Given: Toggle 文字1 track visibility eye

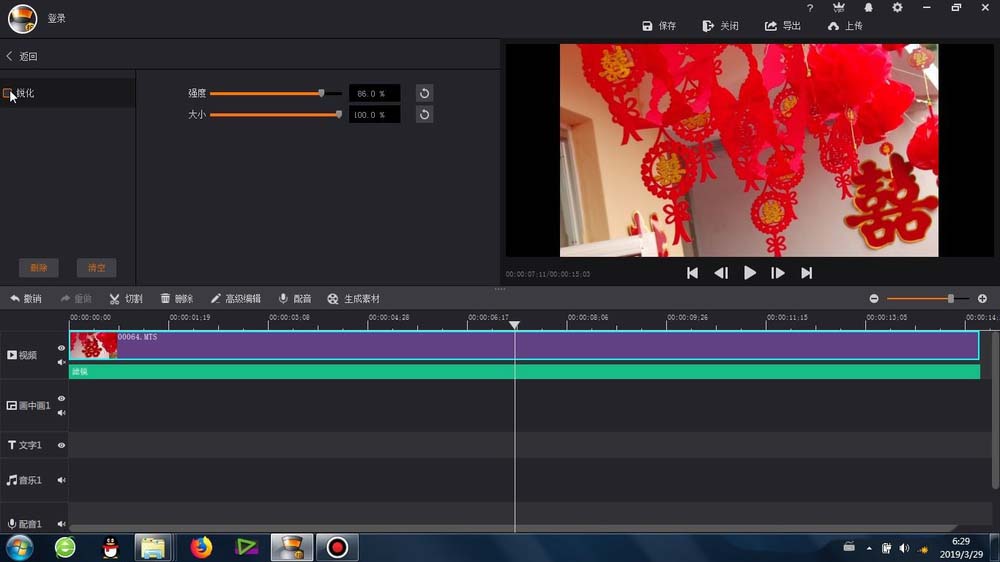Looking at the screenshot, I should pyautogui.click(x=61, y=445).
